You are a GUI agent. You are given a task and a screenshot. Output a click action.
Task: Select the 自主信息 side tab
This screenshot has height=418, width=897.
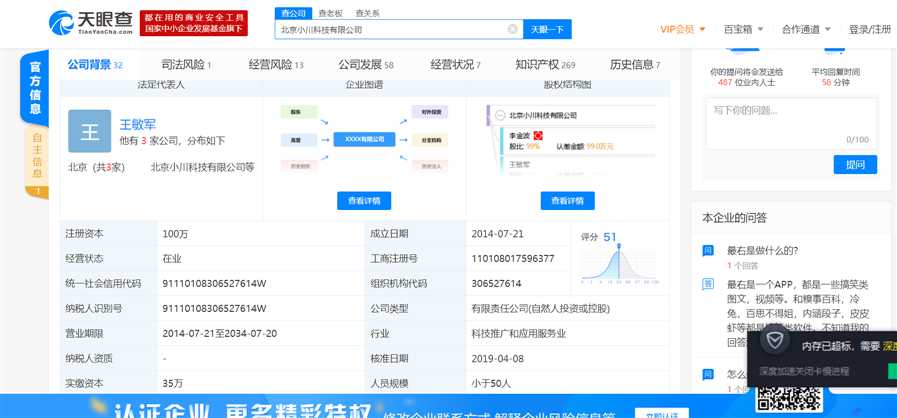click(37, 162)
